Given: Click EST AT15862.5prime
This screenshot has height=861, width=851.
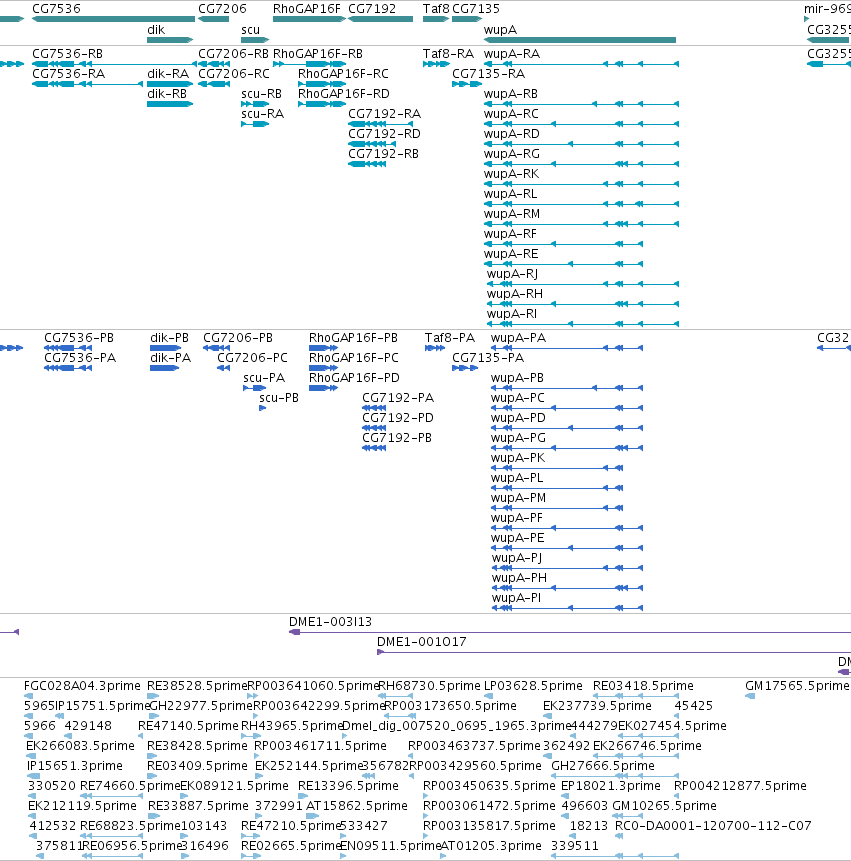Looking at the screenshot, I should (x=357, y=806).
